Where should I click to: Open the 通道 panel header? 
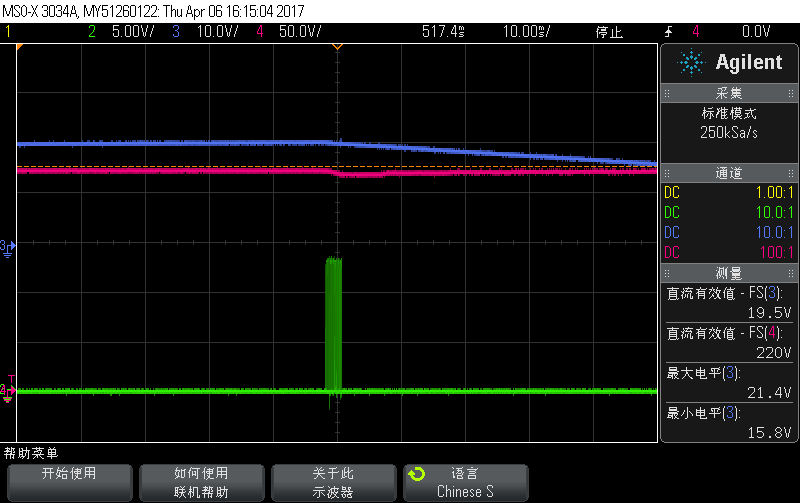pyautogui.click(x=729, y=173)
